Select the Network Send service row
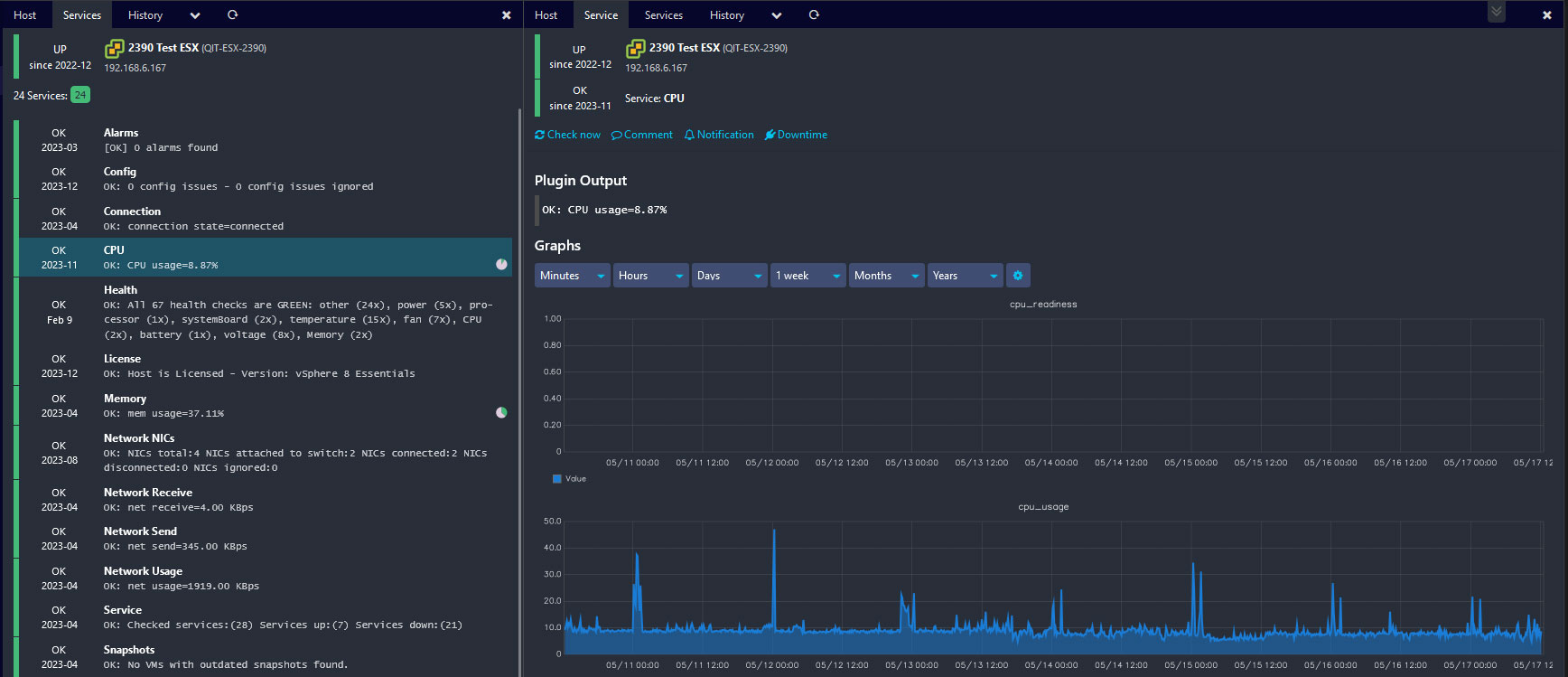This screenshot has width=1568, height=677. (x=263, y=539)
